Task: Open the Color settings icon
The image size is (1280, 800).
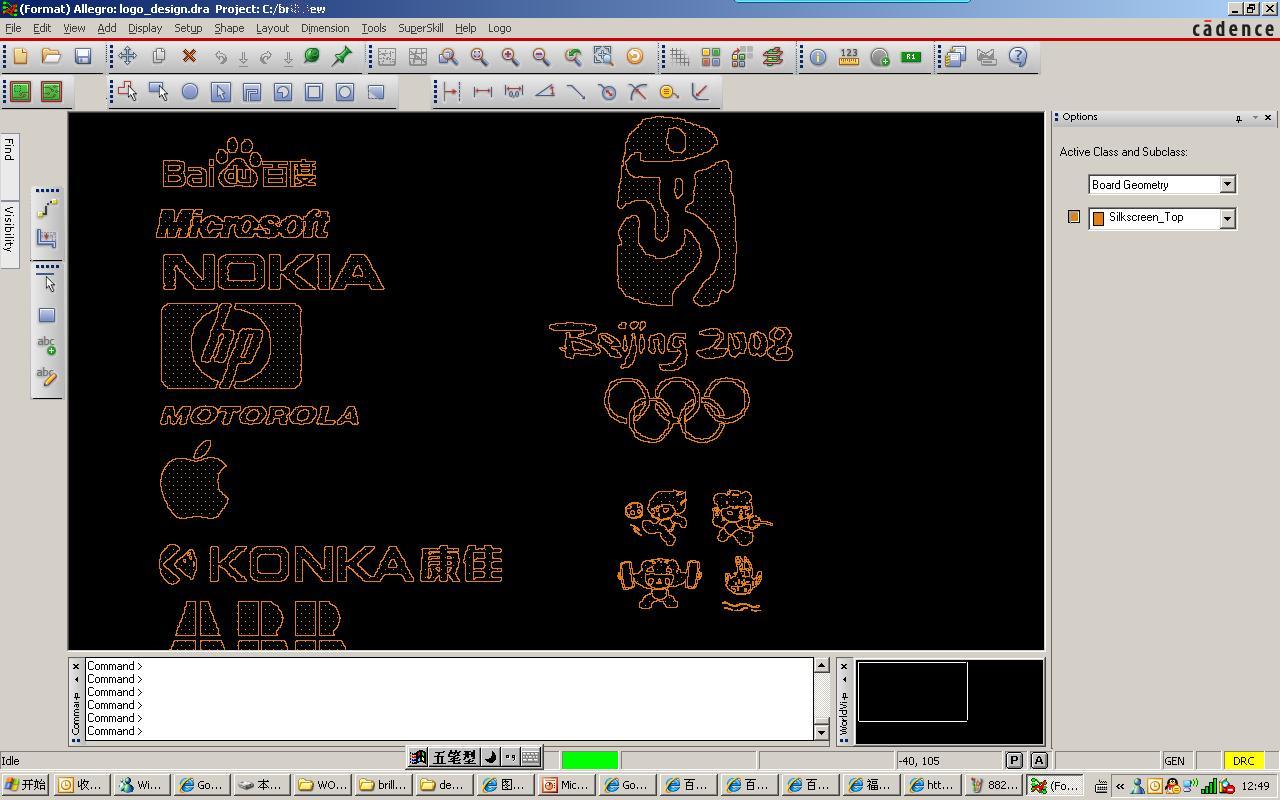Action: (x=711, y=57)
